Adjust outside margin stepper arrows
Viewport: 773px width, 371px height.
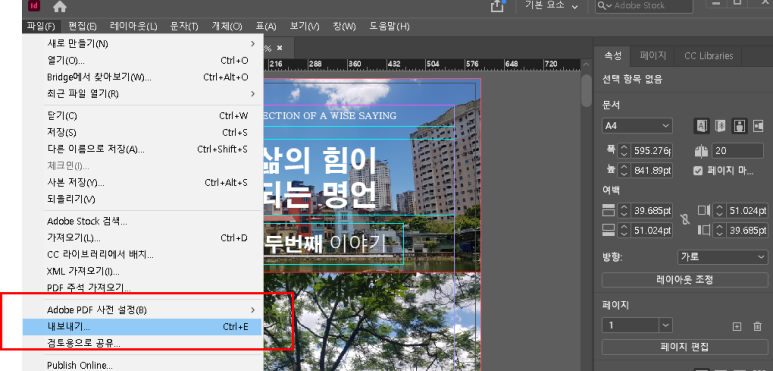click(719, 230)
